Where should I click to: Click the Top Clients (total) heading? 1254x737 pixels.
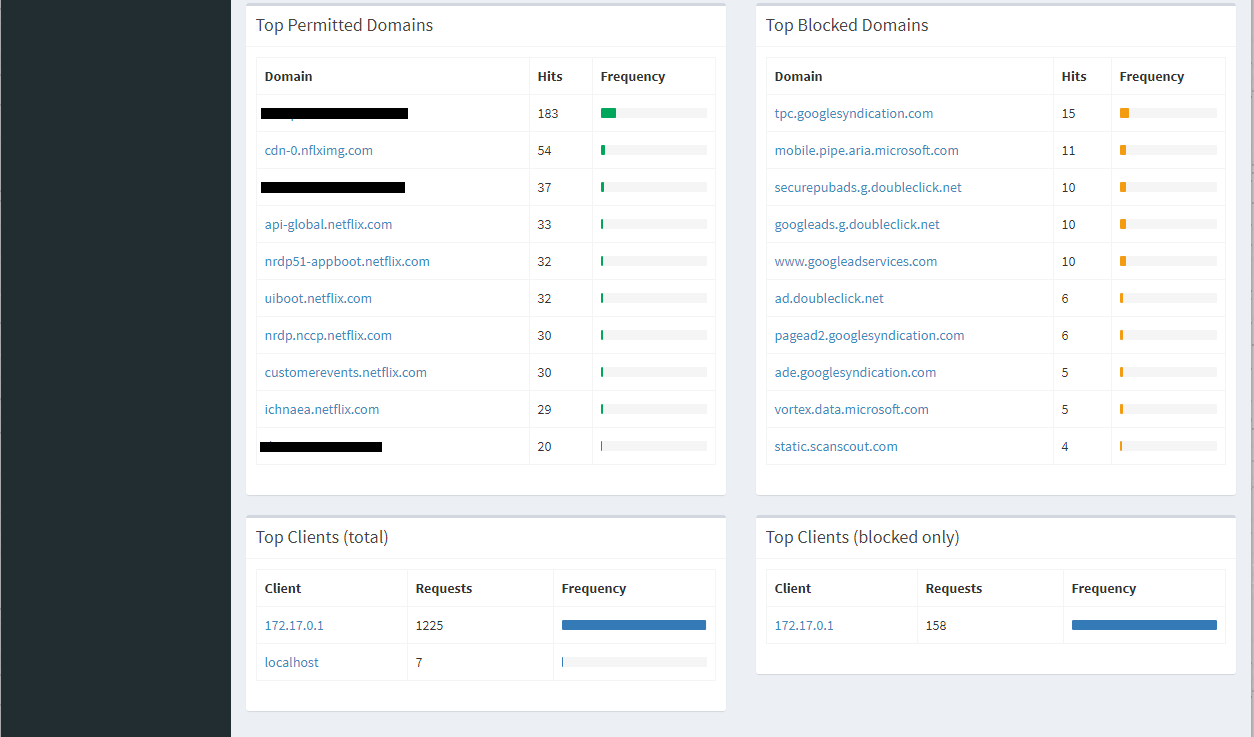pos(322,537)
